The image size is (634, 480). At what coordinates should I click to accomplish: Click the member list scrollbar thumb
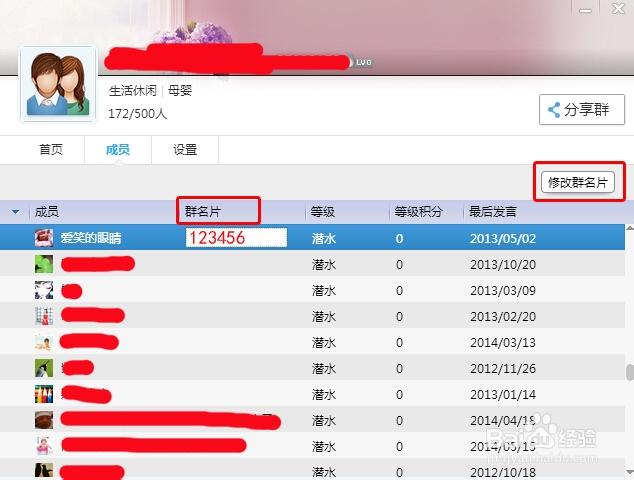point(630,372)
